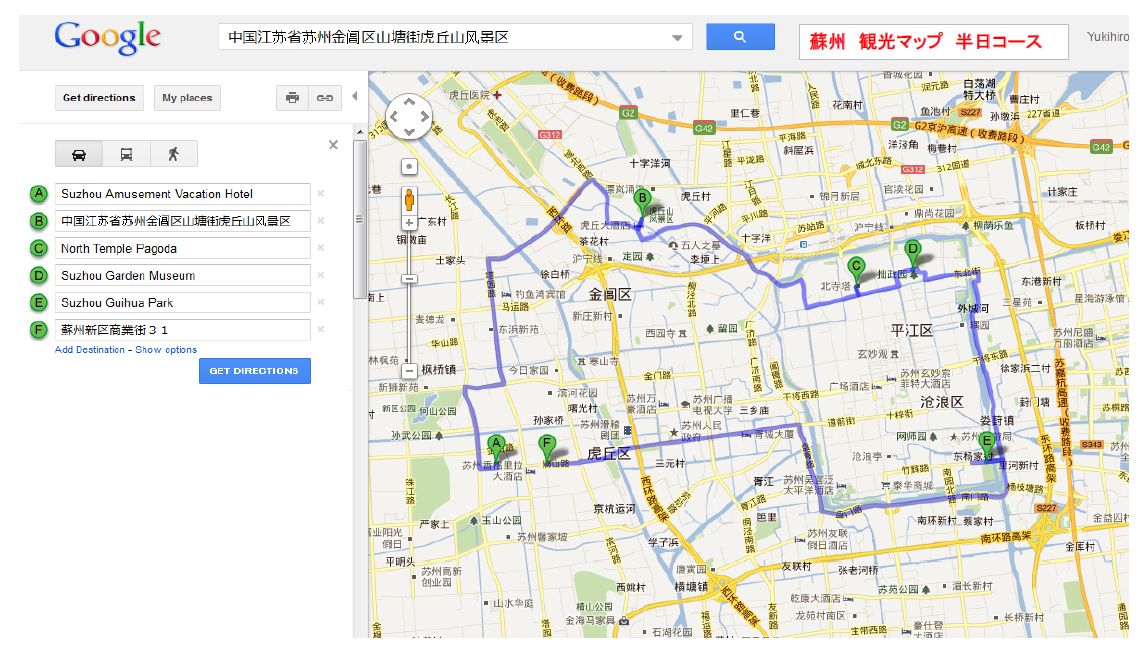
Task: Open the search box suggestions dropdown arrow
Action: 677,37
